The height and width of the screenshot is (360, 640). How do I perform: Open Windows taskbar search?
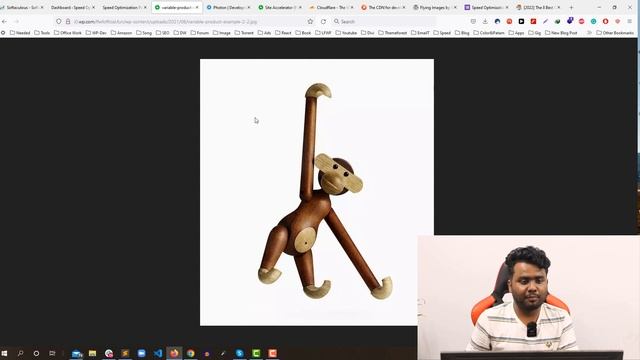click(x=20, y=353)
